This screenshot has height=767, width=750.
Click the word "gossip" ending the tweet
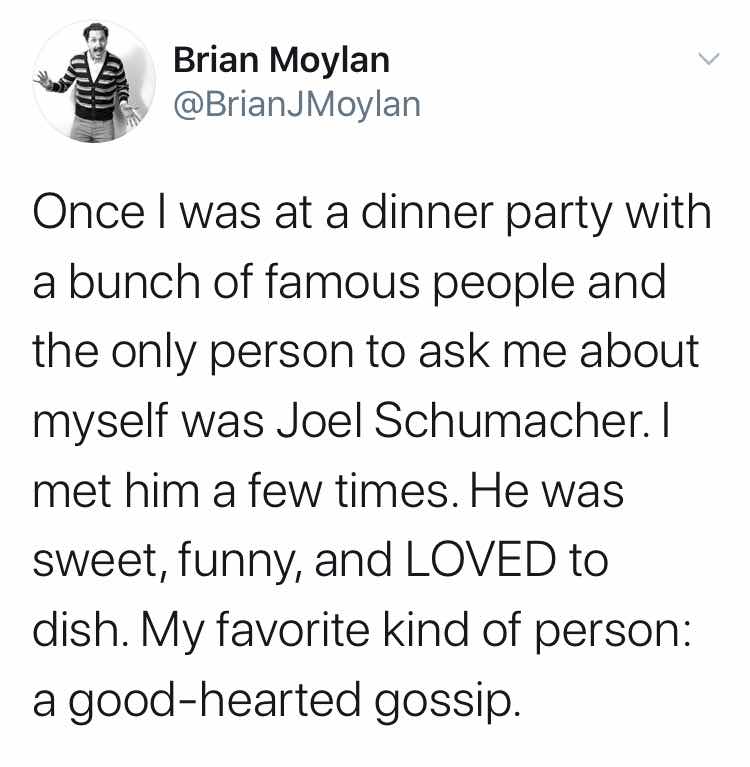pyautogui.click(x=453, y=703)
